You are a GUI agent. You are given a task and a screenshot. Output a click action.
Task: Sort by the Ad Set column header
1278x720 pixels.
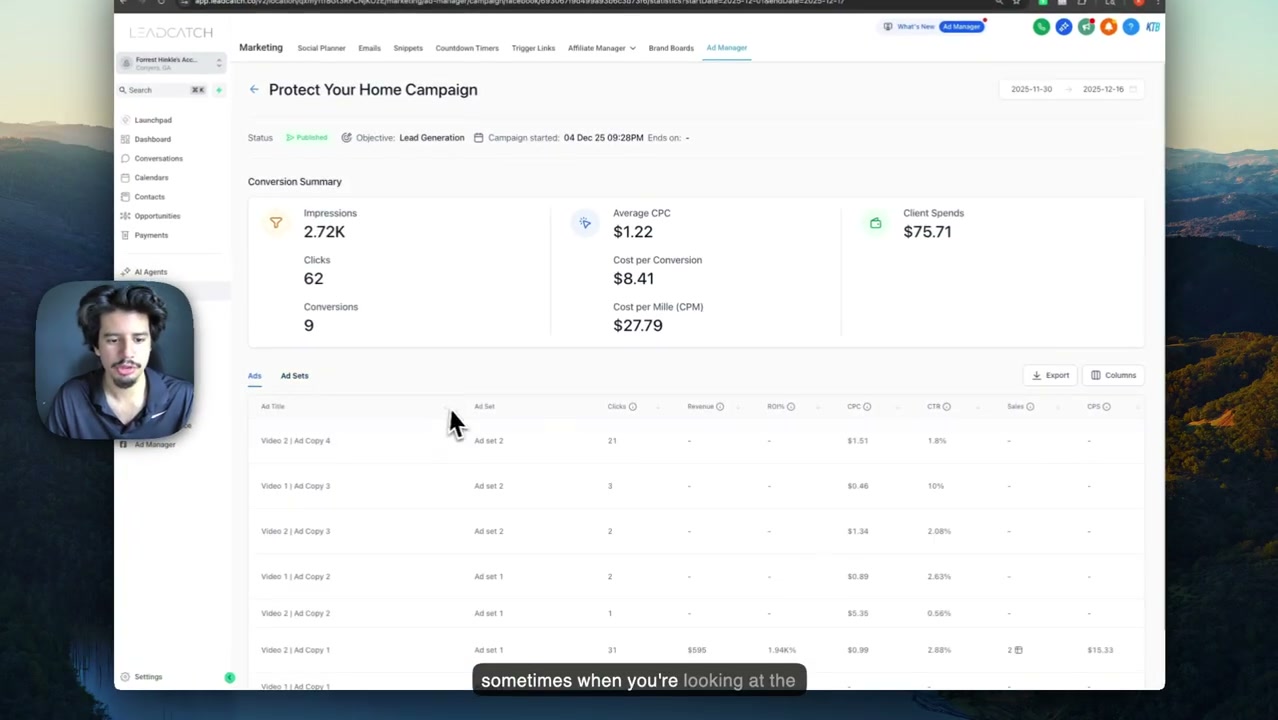pyautogui.click(x=485, y=407)
